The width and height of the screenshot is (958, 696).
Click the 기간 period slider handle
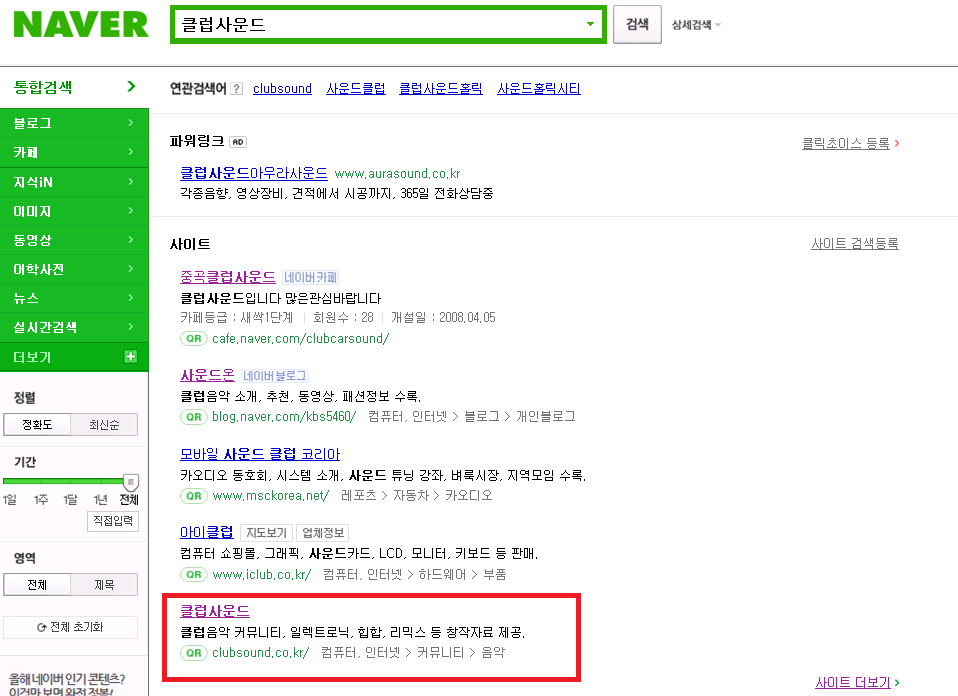[x=131, y=482]
